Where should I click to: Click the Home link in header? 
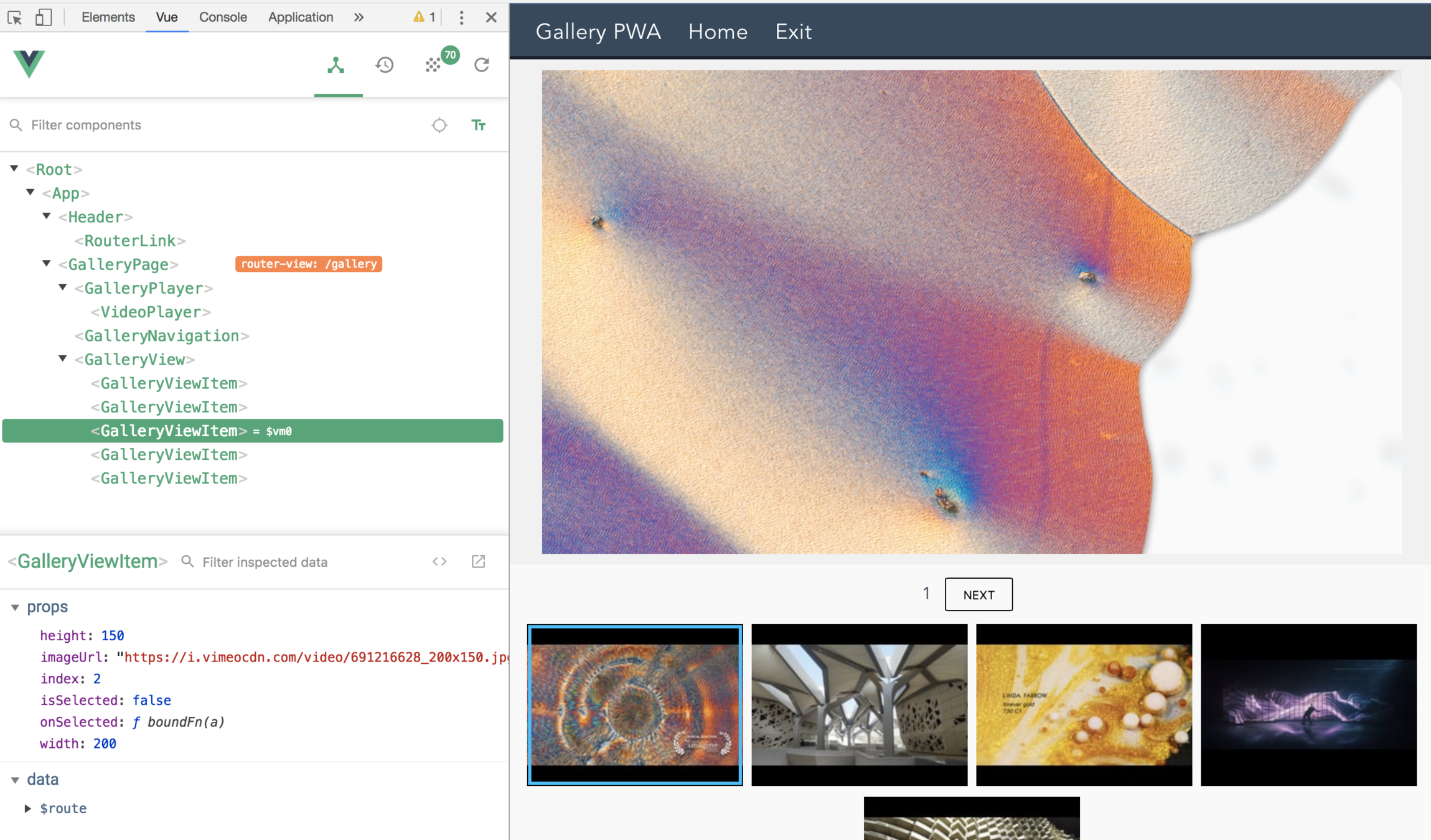coord(718,32)
